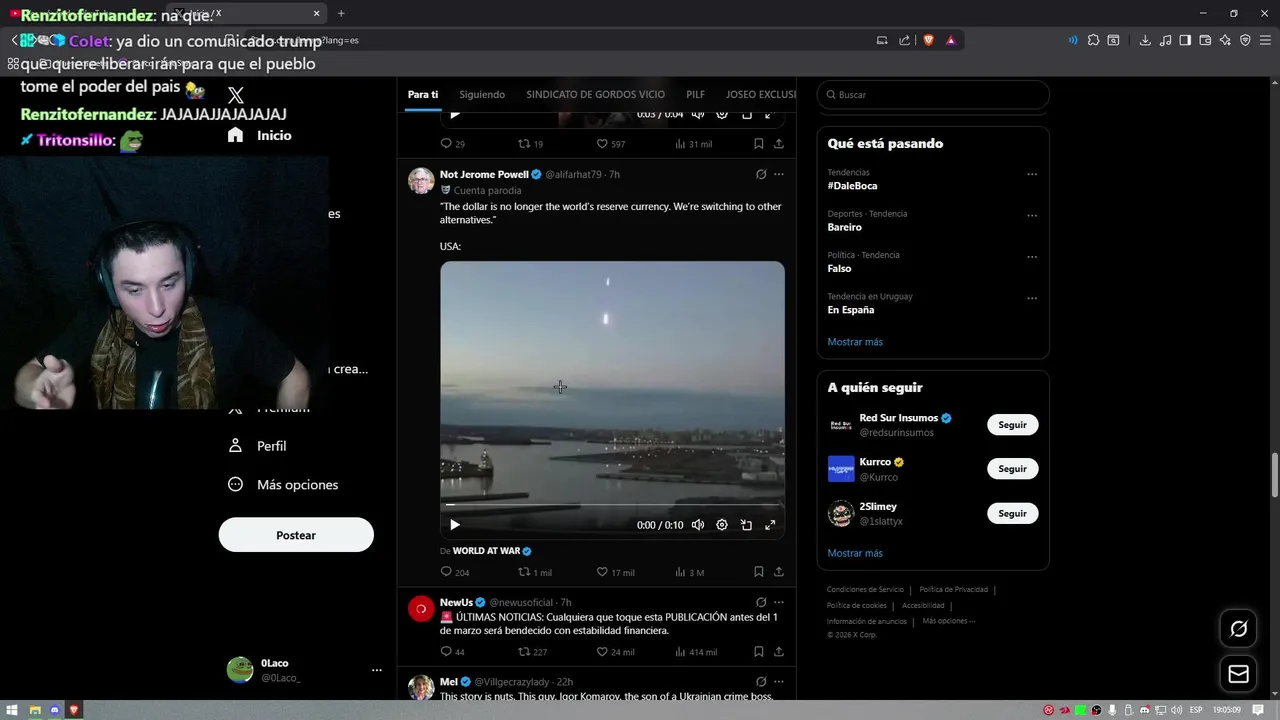Viewport: 1280px width, 720px height.
Task: Open Brave extensions puzzle icon
Action: pyautogui.click(x=1093, y=40)
